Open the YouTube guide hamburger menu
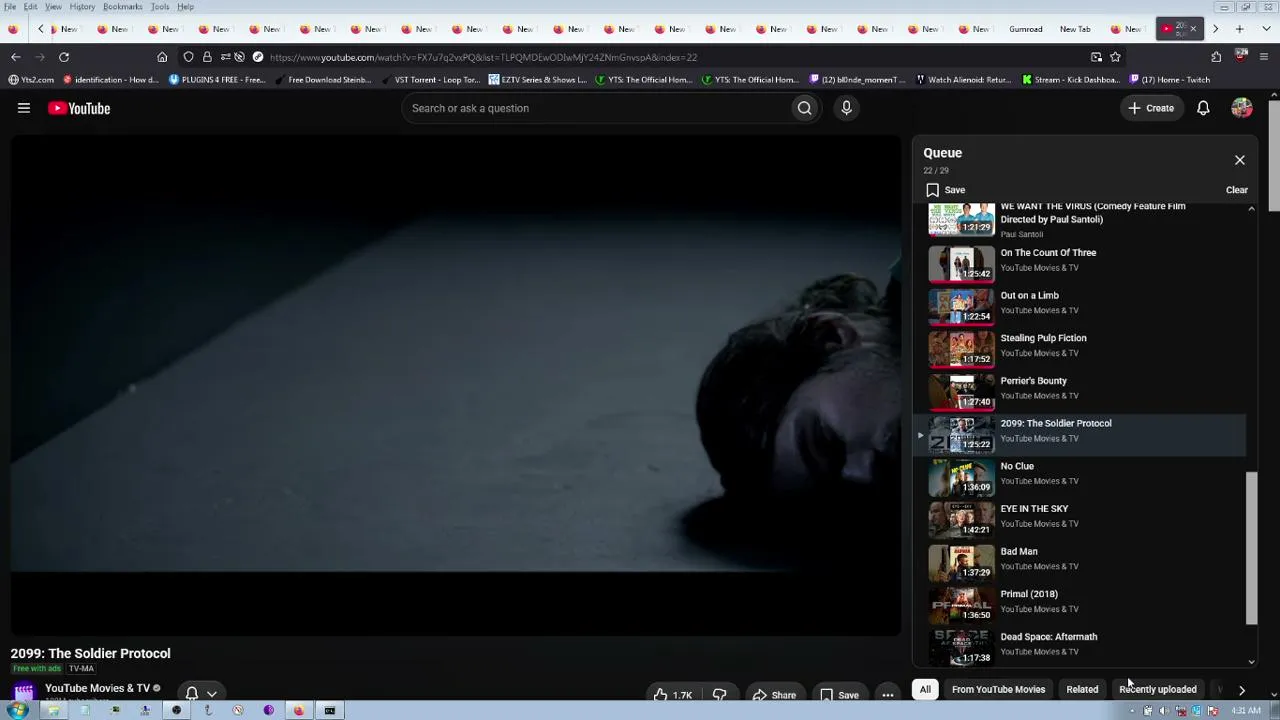The image size is (1280, 720). [x=24, y=108]
